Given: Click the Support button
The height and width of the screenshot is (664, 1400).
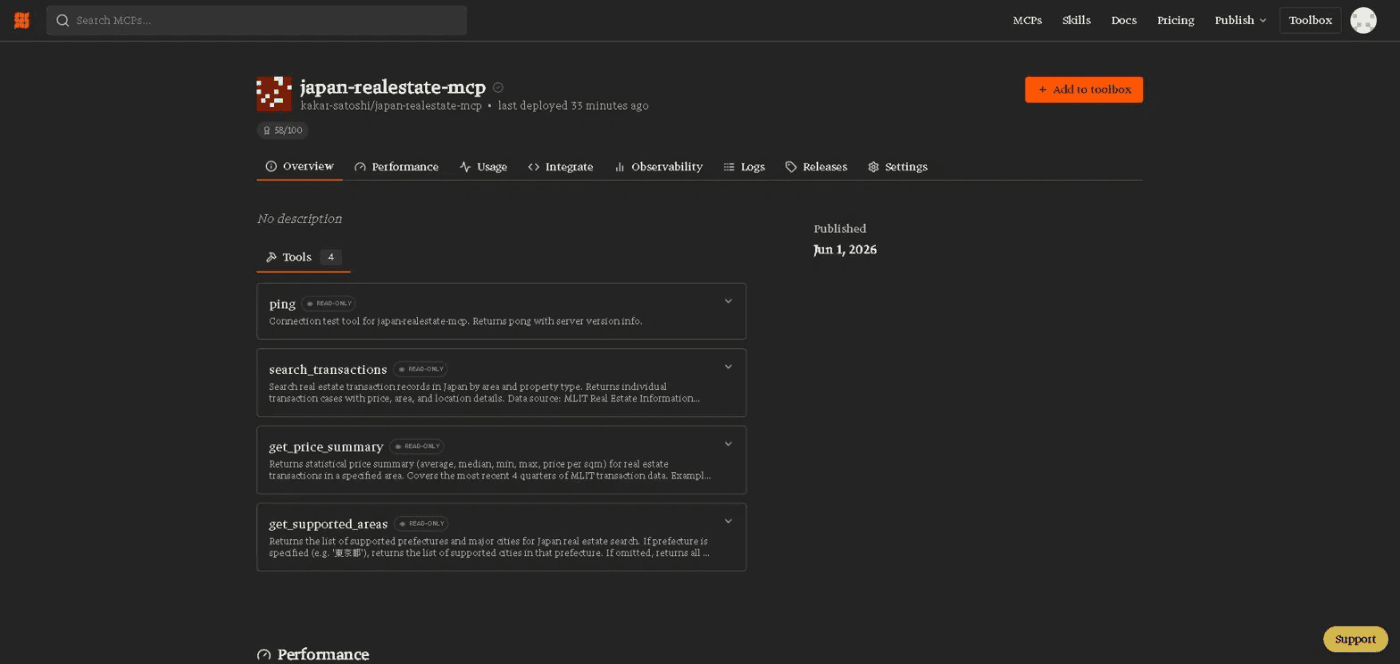Looking at the screenshot, I should click(x=1355, y=639).
